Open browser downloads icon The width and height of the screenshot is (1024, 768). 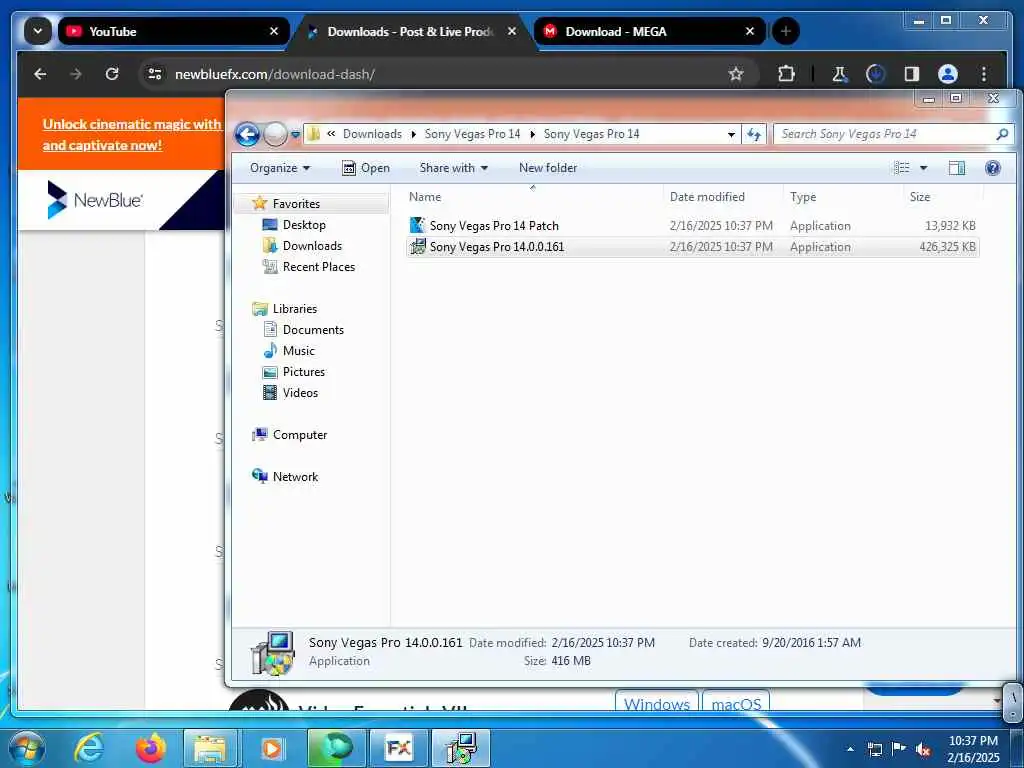coord(876,74)
